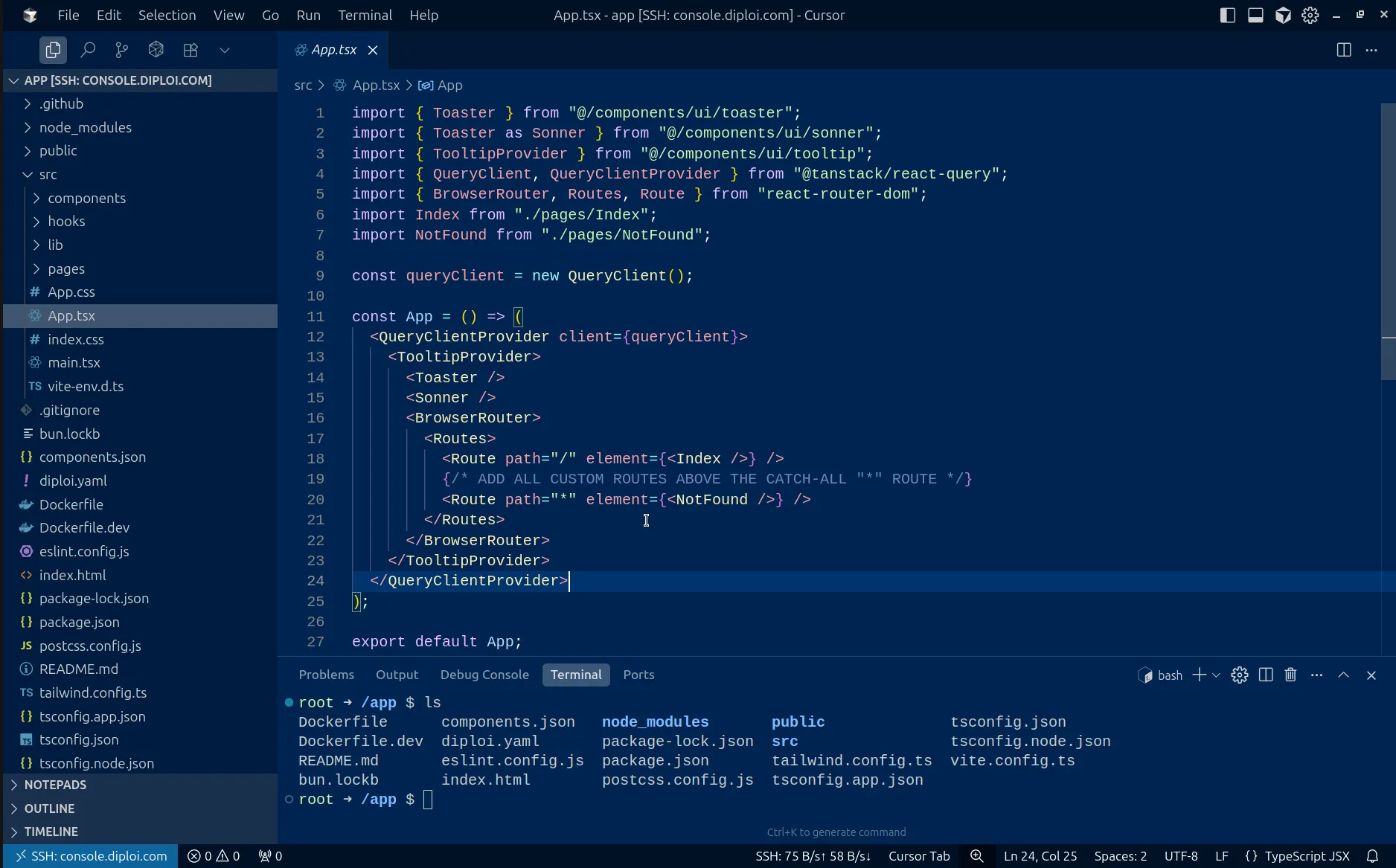The image size is (1396, 868).
Task: Collapse the src folder
Action: pyautogui.click(x=48, y=174)
